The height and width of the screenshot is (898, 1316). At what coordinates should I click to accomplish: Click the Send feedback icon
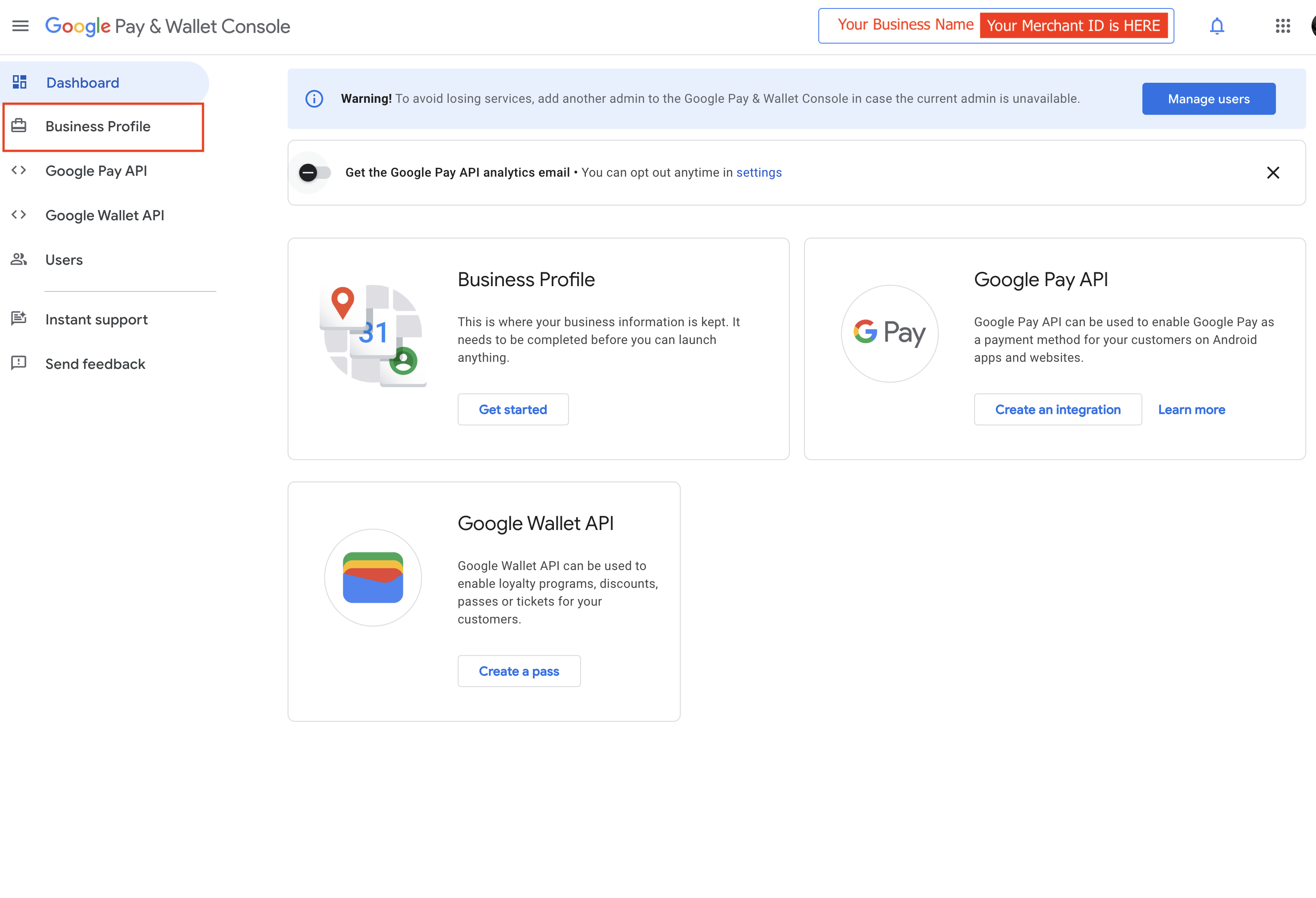point(19,363)
